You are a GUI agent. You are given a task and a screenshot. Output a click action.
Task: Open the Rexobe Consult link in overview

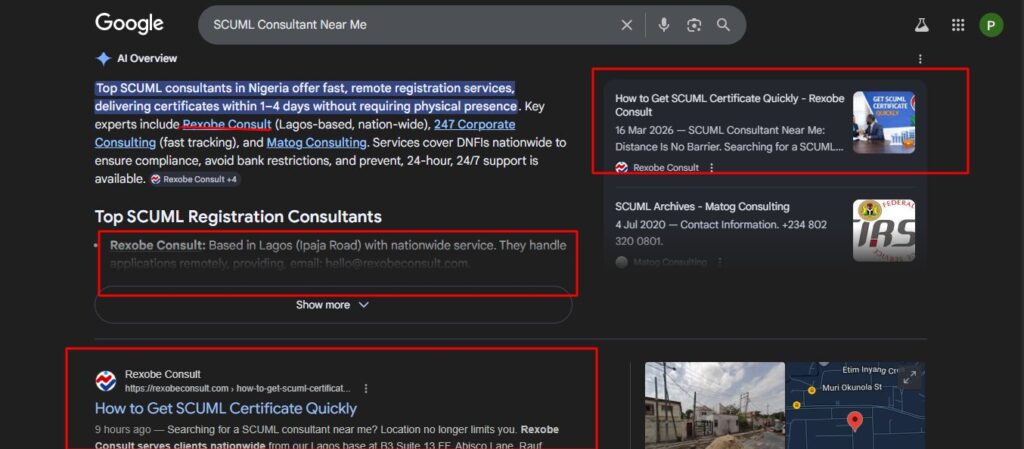coord(226,125)
